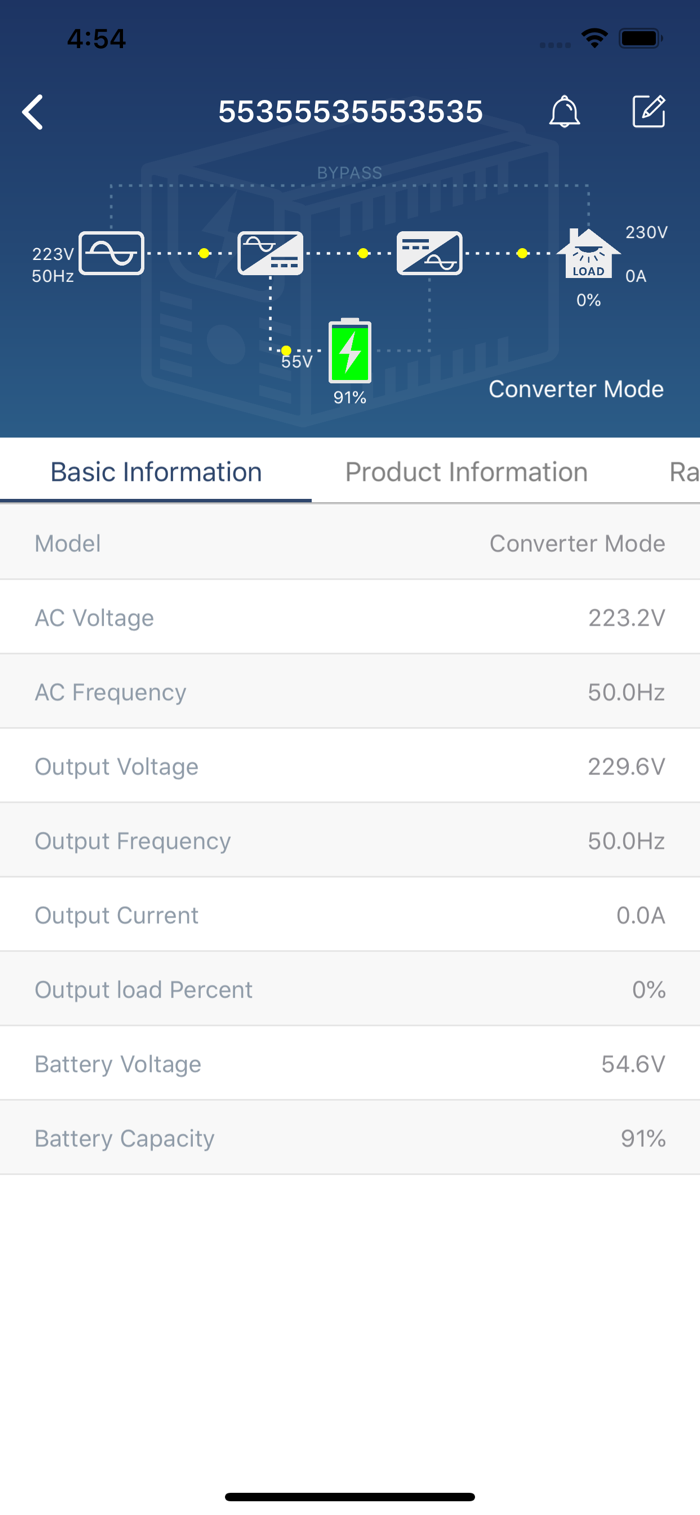Tap the AC-to-DC rectifier icon
This screenshot has width=700, height=1515.
270,253
